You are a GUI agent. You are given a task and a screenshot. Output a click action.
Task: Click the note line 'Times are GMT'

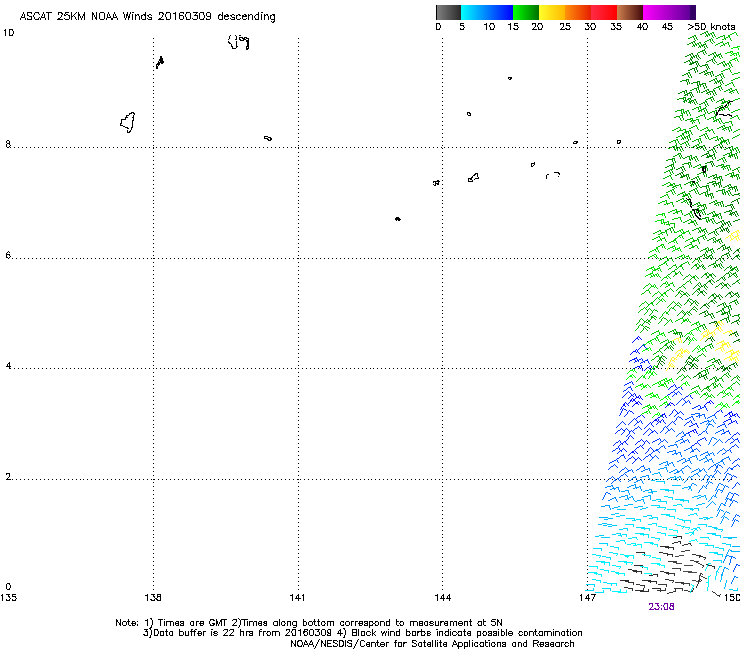click(x=194, y=623)
